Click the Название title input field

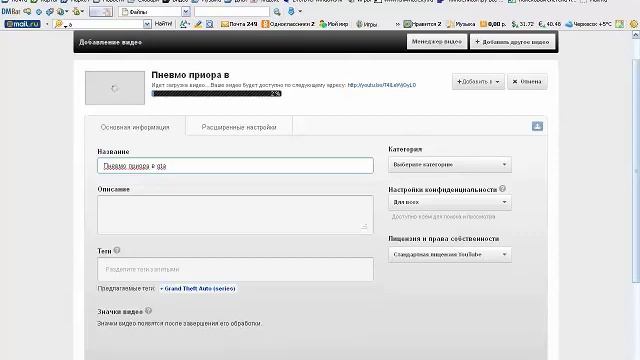pyautogui.click(x=236, y=166)
